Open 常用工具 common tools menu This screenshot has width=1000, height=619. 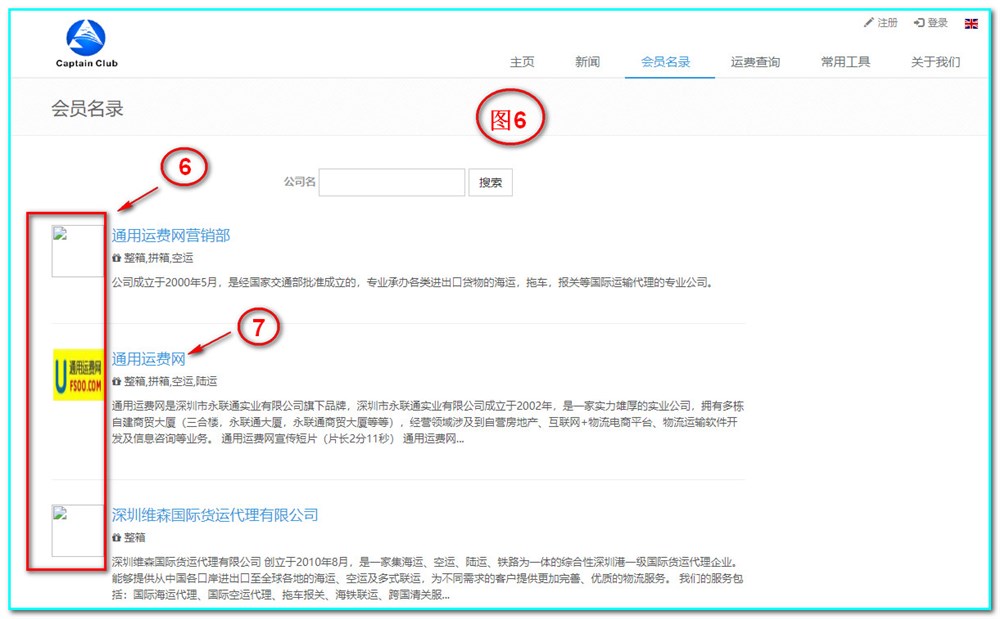point(845,62)
